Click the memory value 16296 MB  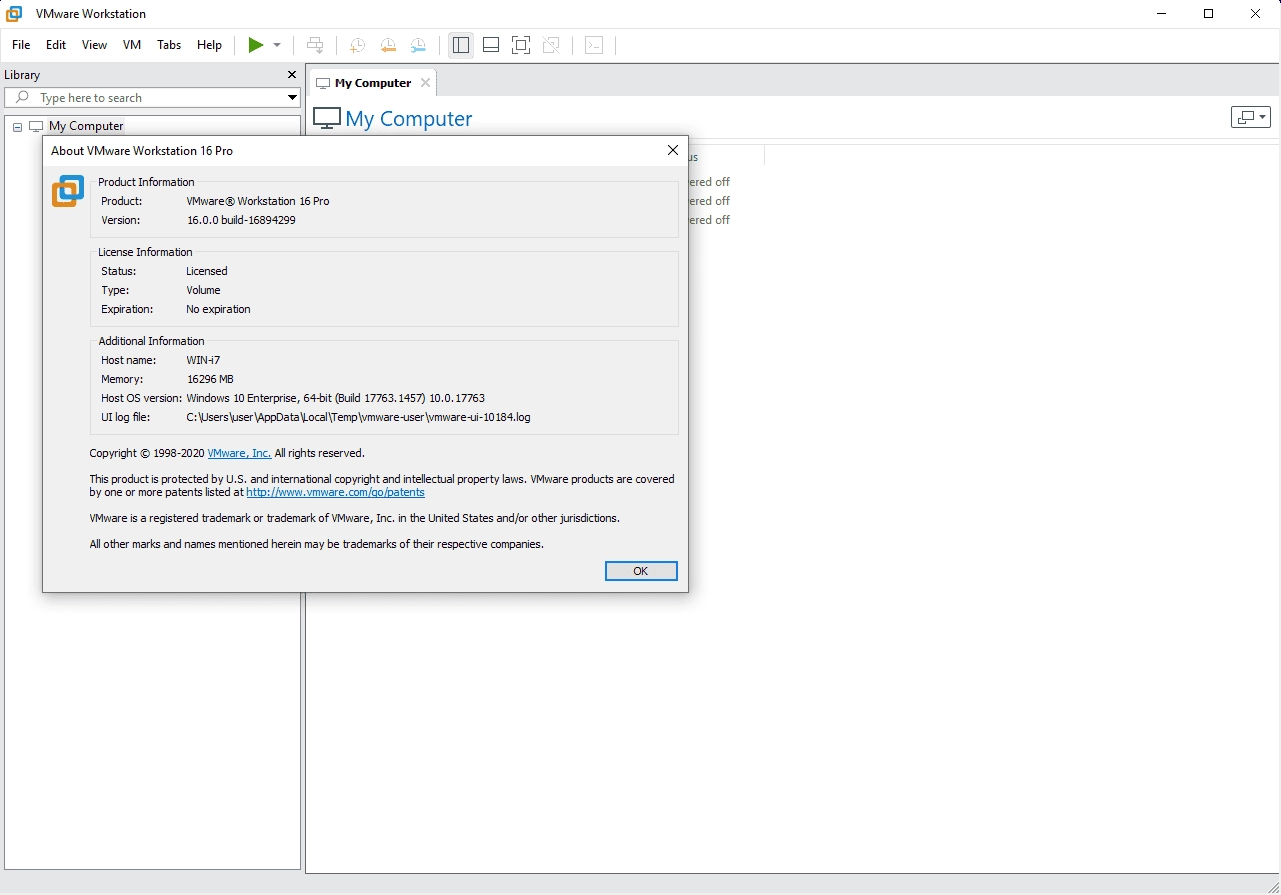(x=210, y=379)
